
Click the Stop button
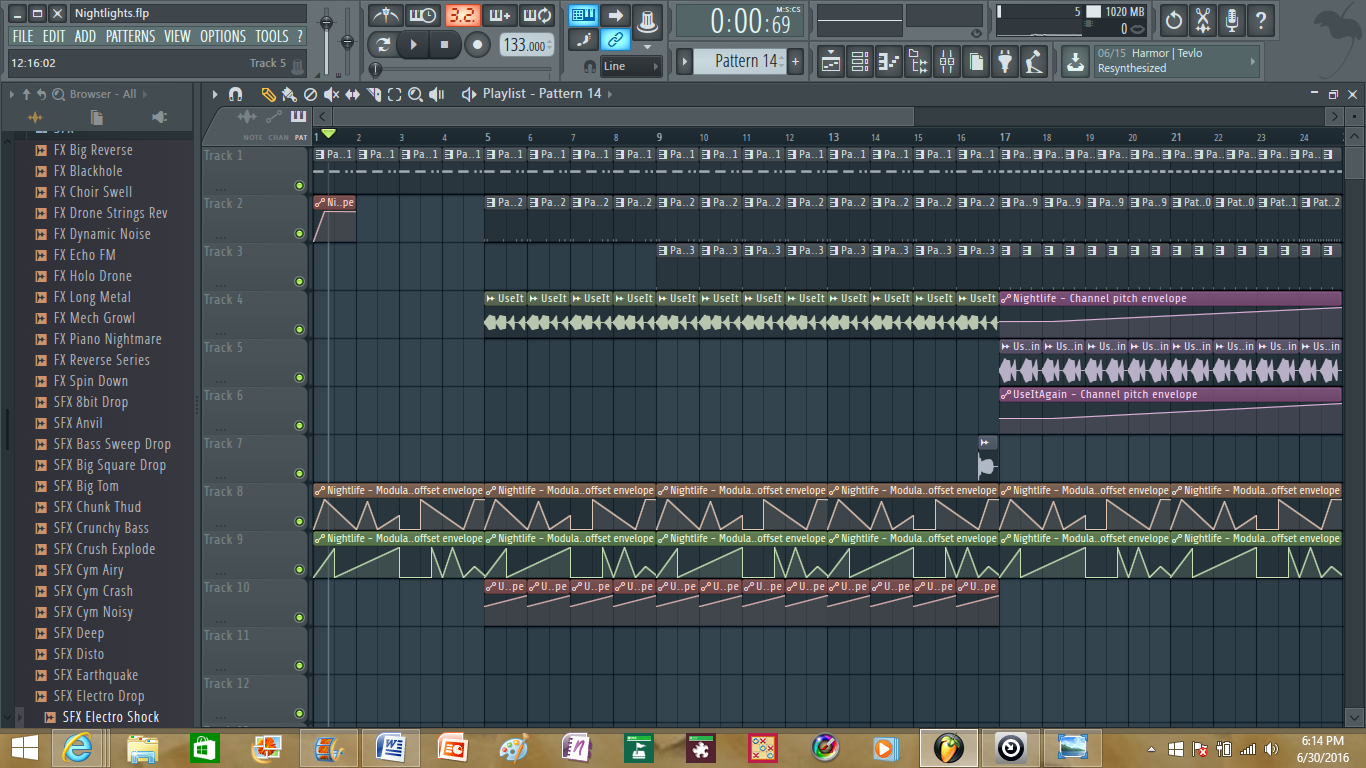(x=444, y=45)
